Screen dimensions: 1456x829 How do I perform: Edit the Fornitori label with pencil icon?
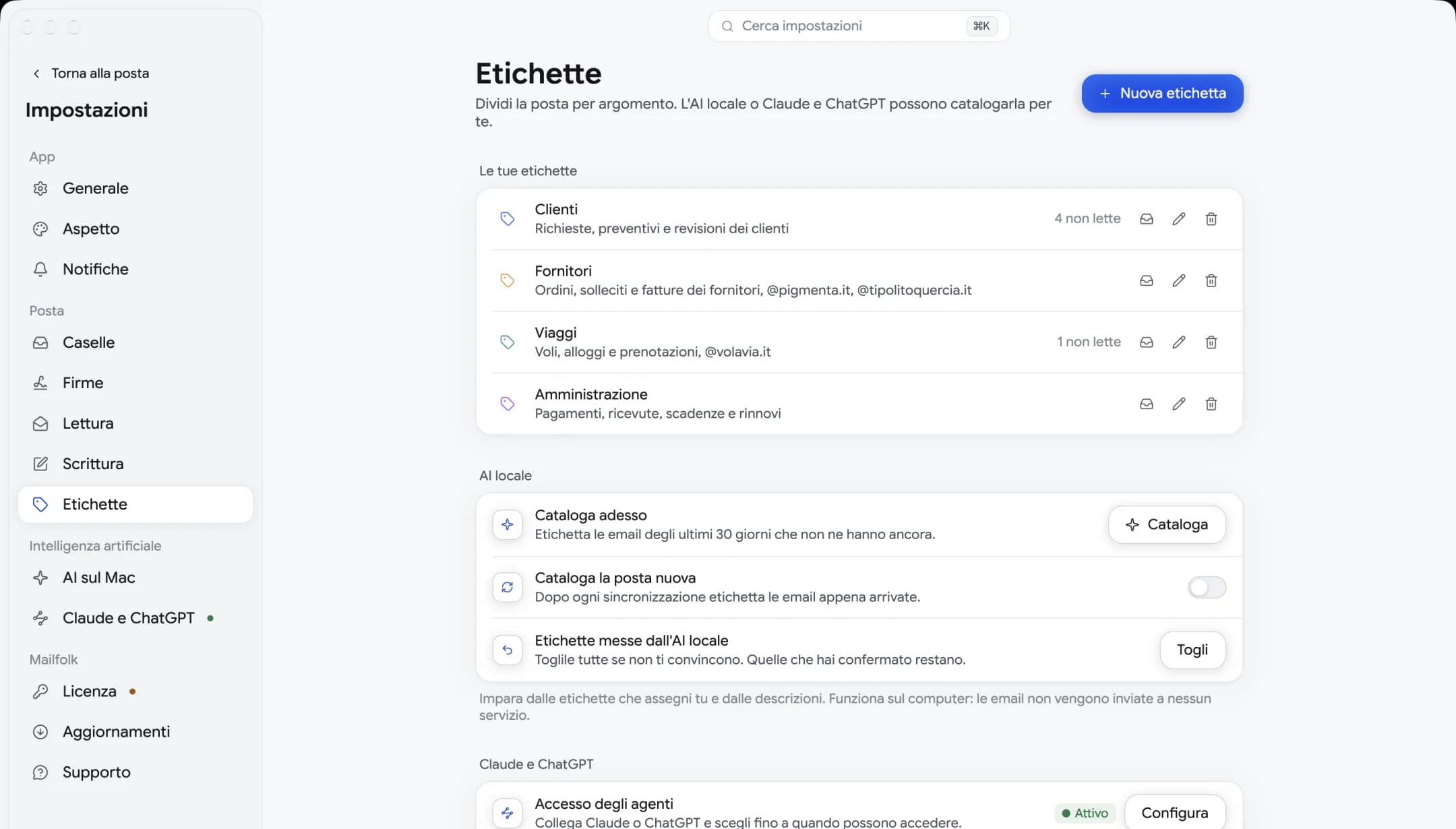point(1178,280)
